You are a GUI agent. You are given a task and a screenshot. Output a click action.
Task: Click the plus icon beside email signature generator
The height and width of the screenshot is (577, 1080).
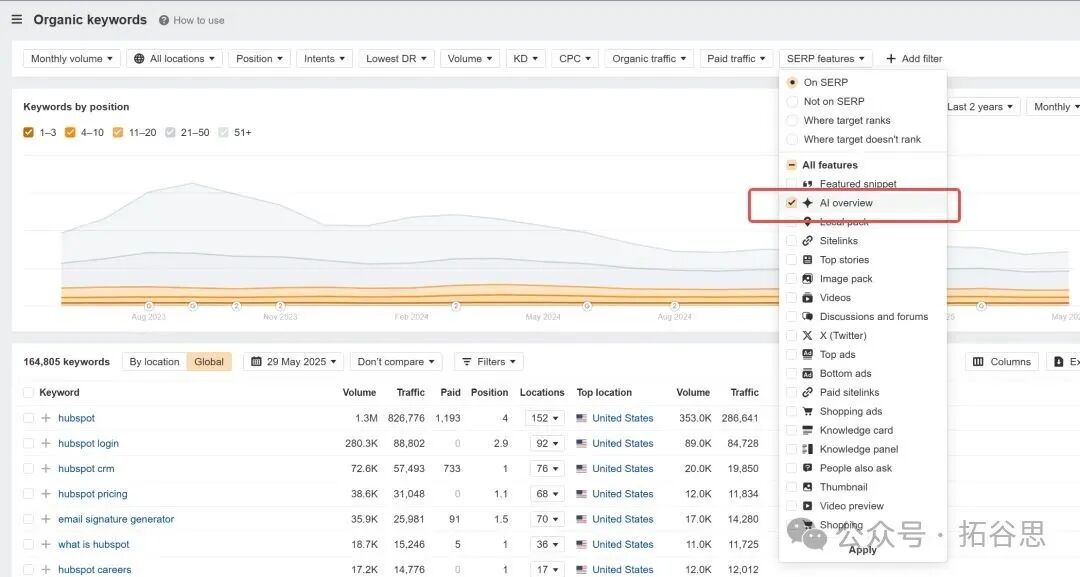45,519
